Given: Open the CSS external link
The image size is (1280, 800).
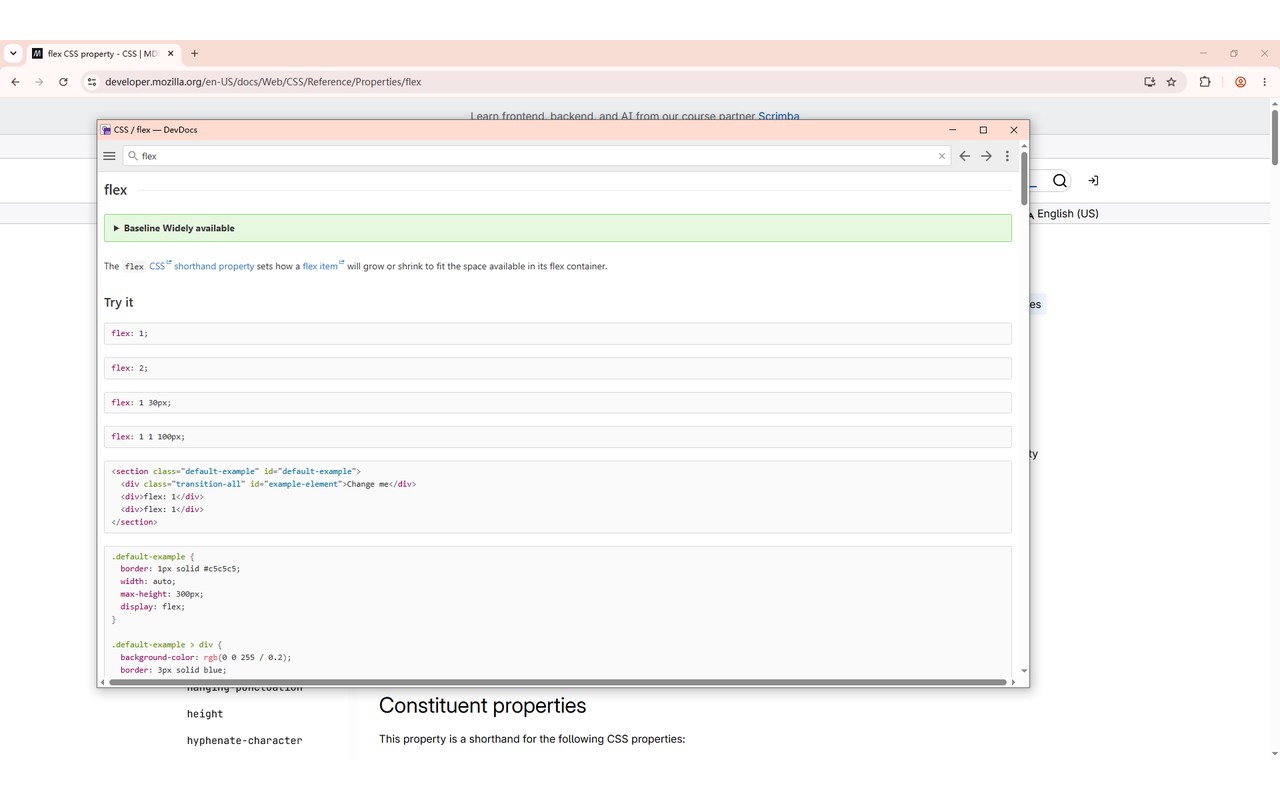Looking at the screenshot, I should [x=160, y=266].
